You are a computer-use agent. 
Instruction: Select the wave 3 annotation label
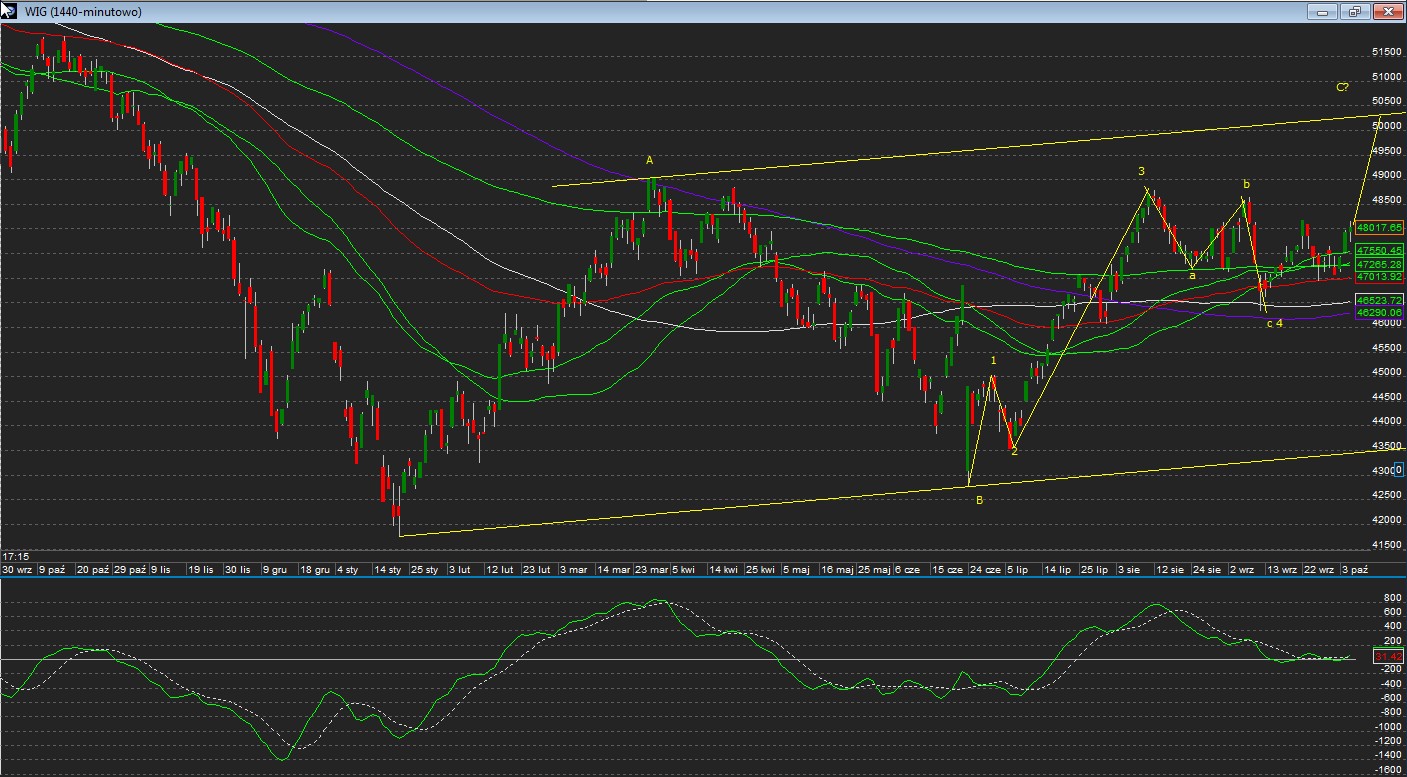1141,172
